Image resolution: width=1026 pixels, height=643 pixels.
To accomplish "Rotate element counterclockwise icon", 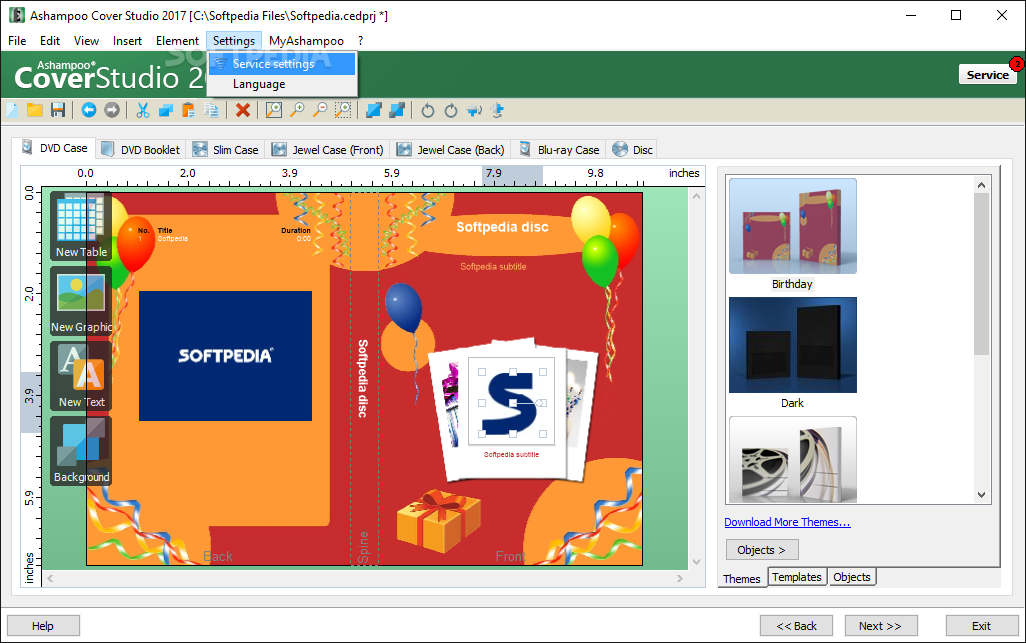I will 428,110.
